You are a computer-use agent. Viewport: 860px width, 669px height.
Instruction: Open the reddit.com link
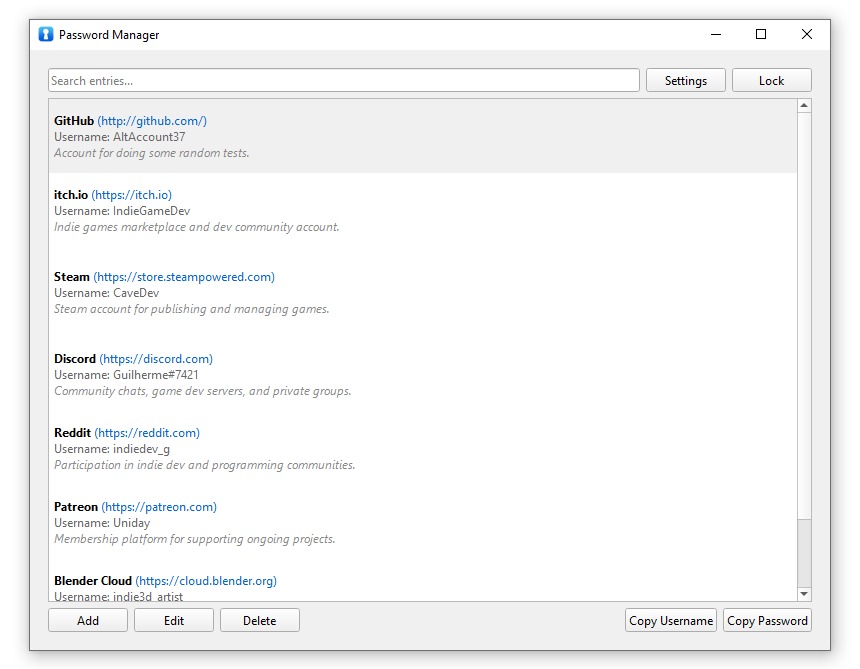(x=147, y=433)
